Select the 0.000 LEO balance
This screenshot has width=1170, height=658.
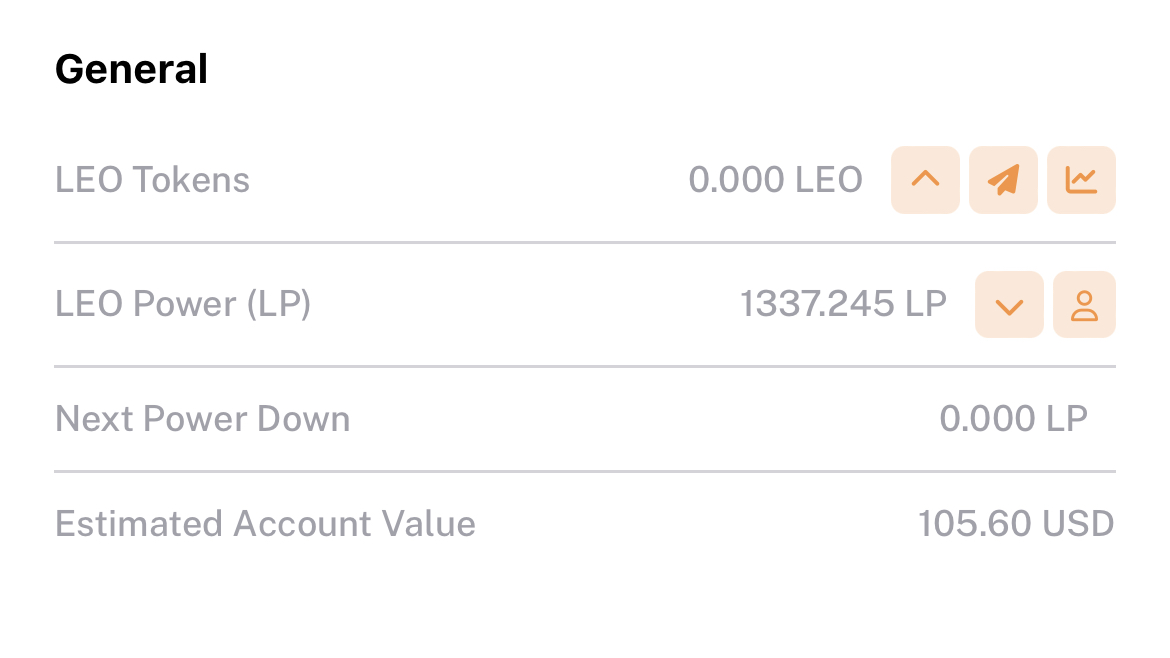(775, 180)
